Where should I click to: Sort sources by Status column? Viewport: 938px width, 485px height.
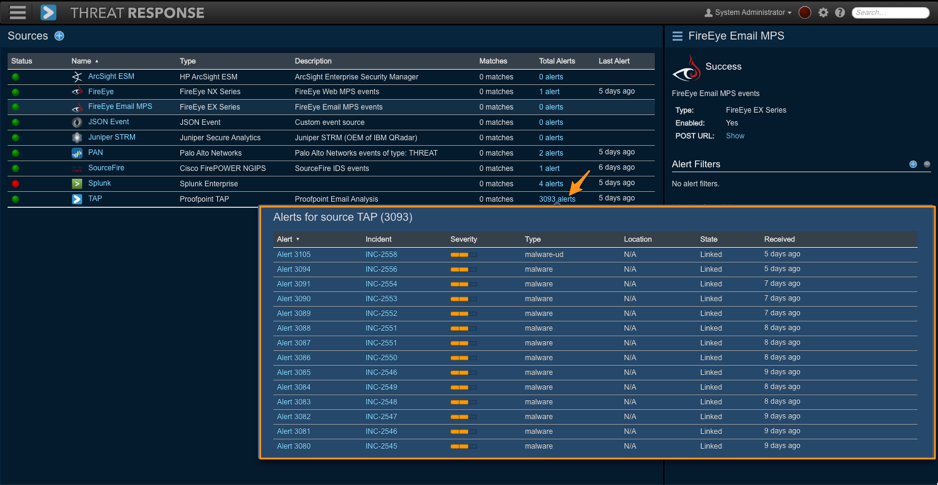(22, 61)
